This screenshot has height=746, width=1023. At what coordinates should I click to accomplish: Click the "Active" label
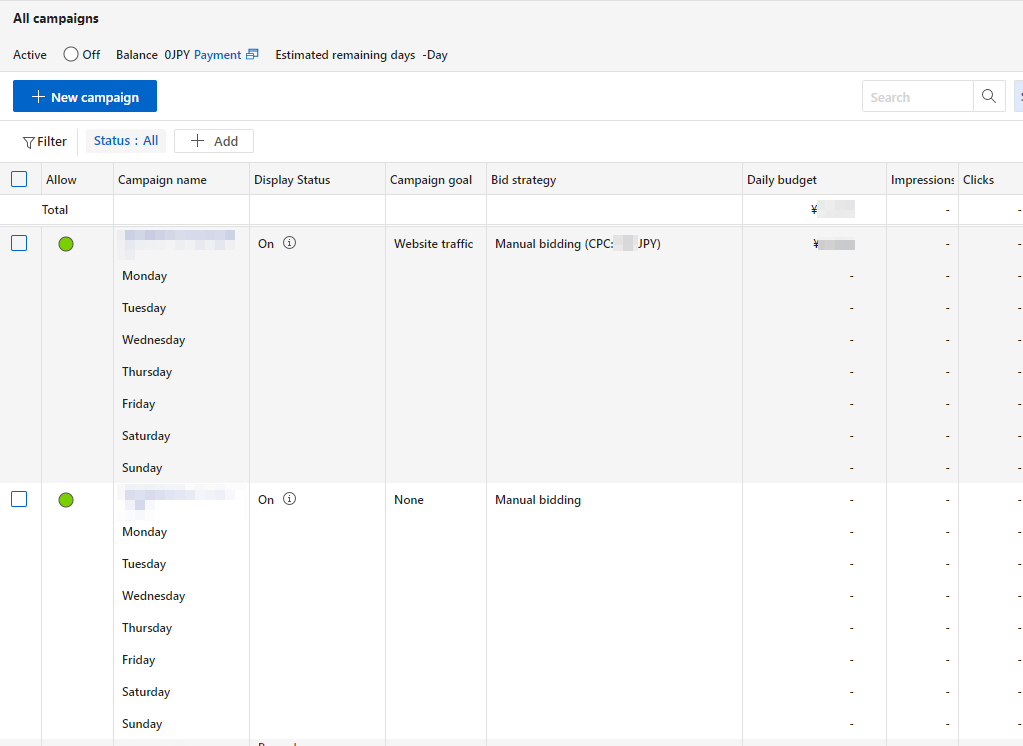(x=30, y=55)
